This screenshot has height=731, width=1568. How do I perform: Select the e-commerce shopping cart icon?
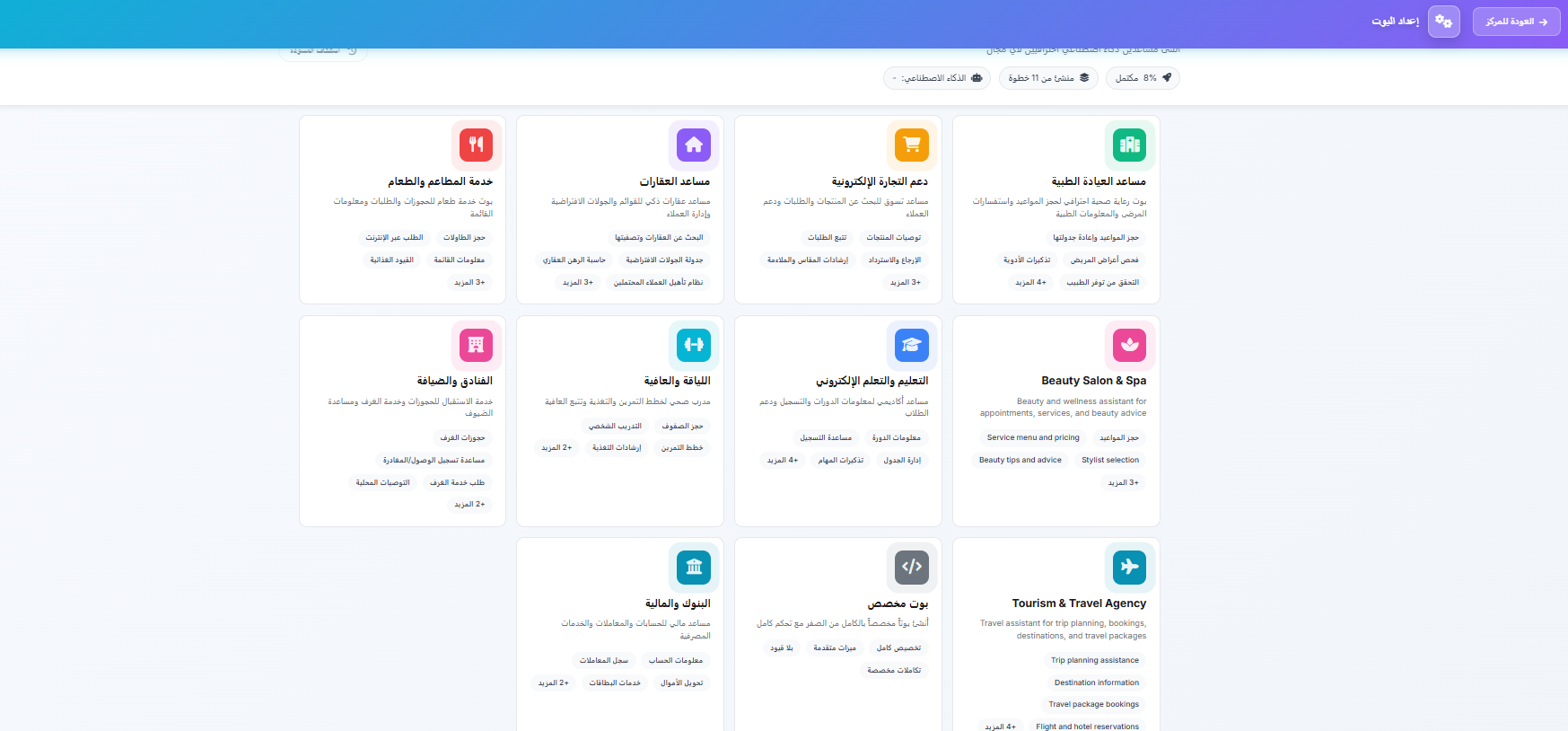[x=911, y=145]
